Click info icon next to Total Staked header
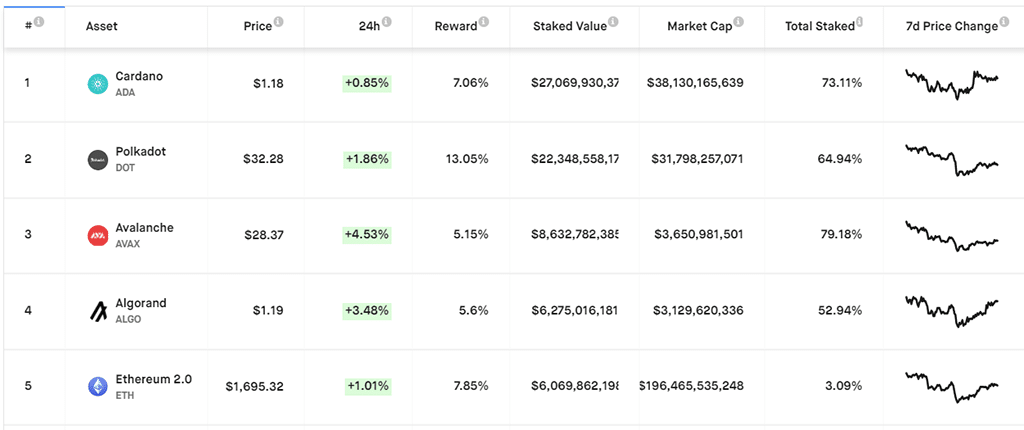1024x430 pixels. tap(859, 22)
